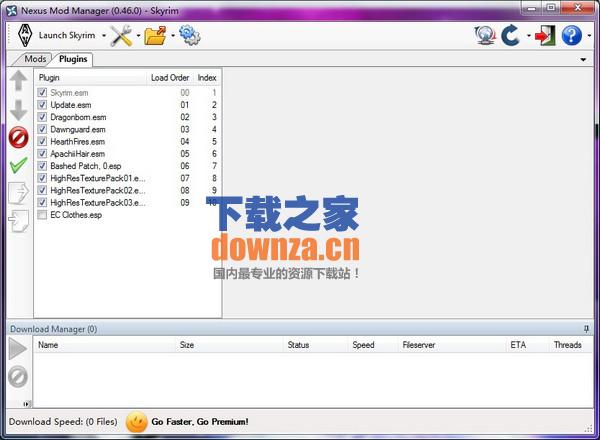Export load order document icon
The height and width of the screenshot is (440, 600).
click(x=18, y=193)
